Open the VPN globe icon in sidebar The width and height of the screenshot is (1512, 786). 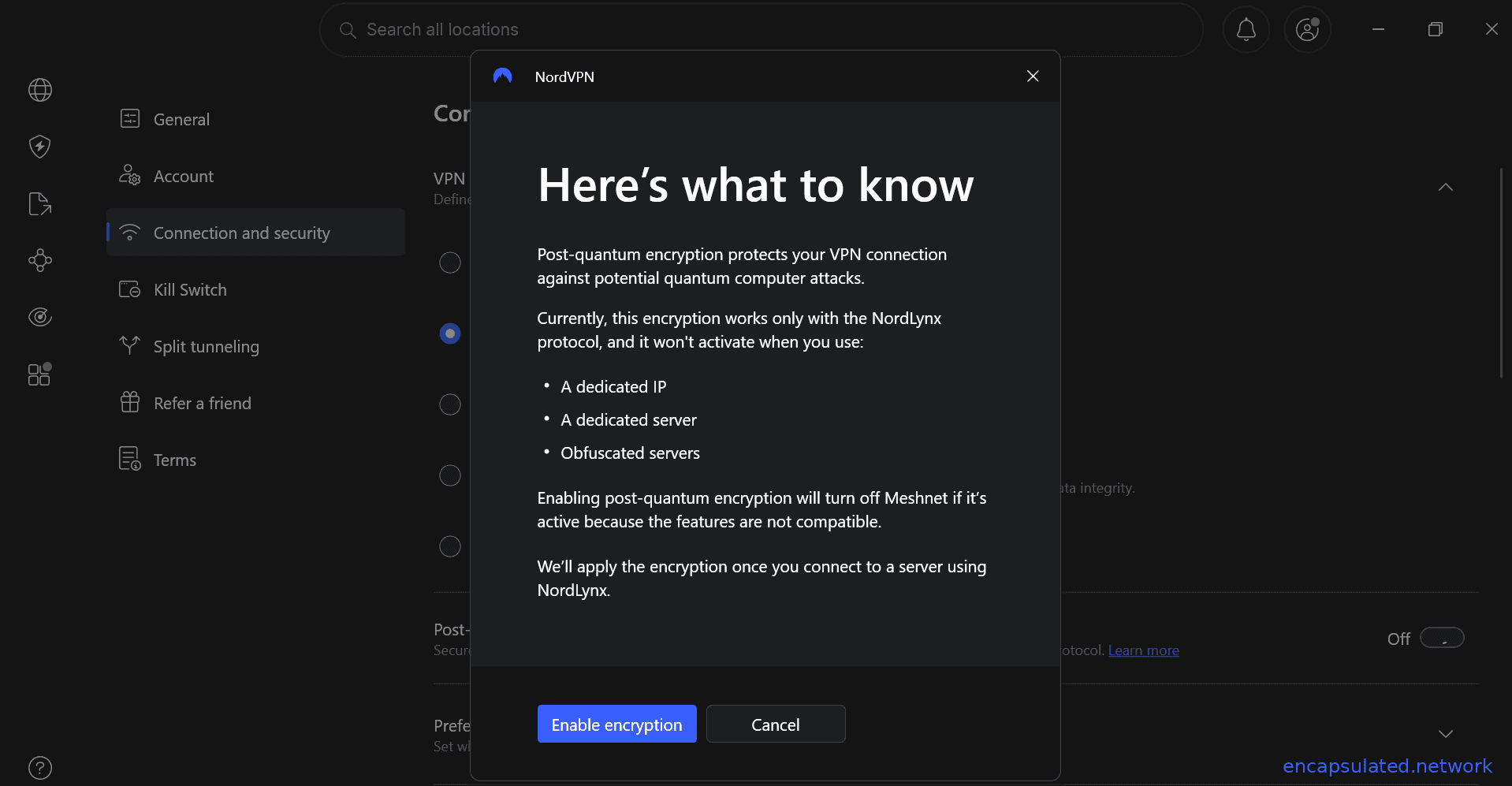click(x=40, y=90)
